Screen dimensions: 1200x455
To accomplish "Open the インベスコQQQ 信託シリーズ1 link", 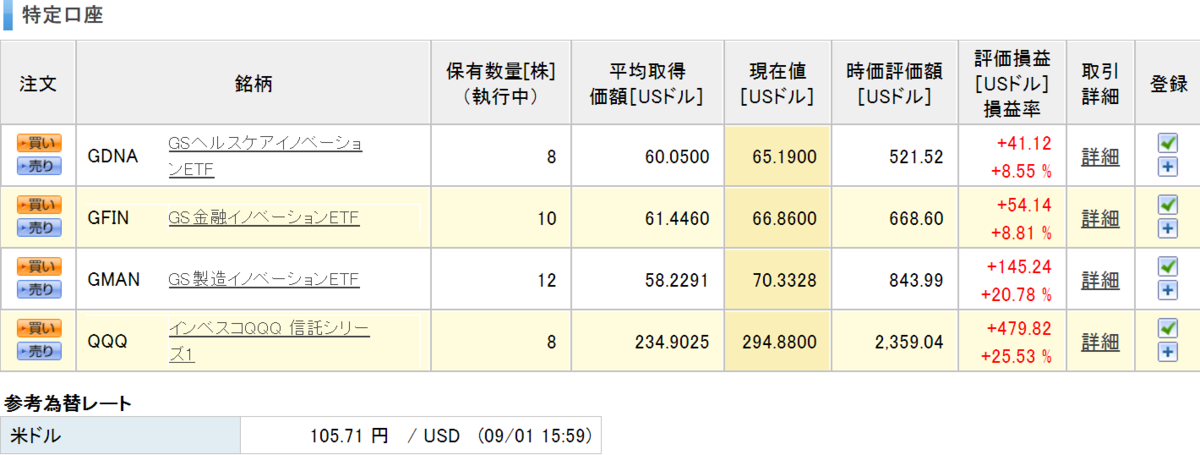I will click(x=269, y=342).
